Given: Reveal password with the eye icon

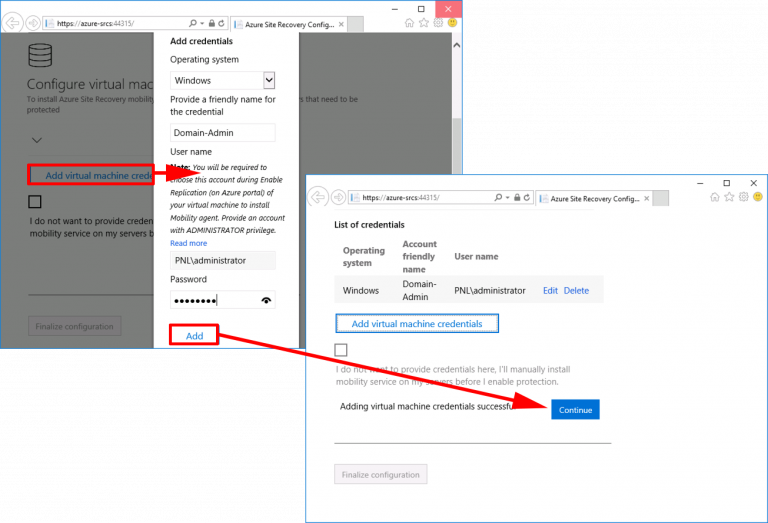Looking at the screenshot, I should click(266, 300).
